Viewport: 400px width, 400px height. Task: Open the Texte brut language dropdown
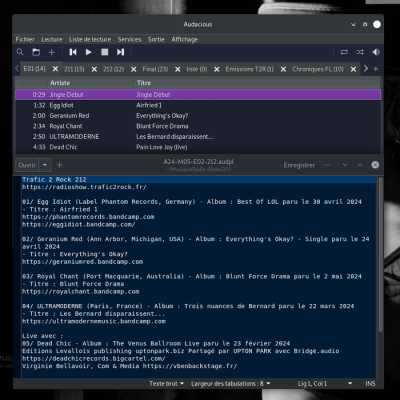pos(166,384)
